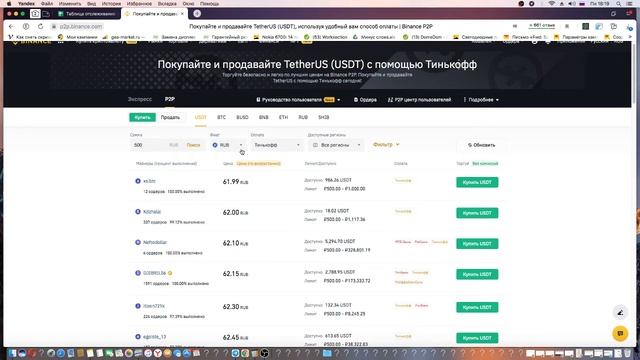Buy USDT at the 62.45 RUB offer
640x360 pixels.
[x=477, y=338]
